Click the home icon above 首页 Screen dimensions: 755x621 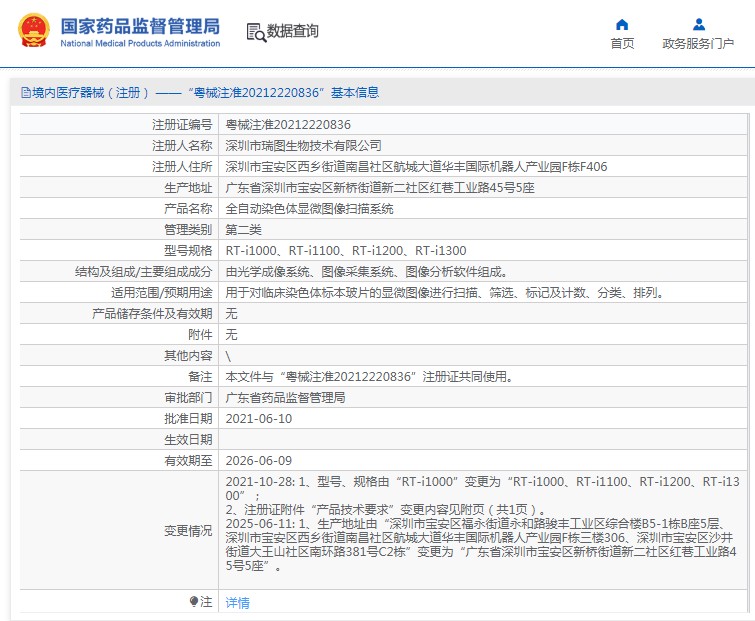pos(622,25)
